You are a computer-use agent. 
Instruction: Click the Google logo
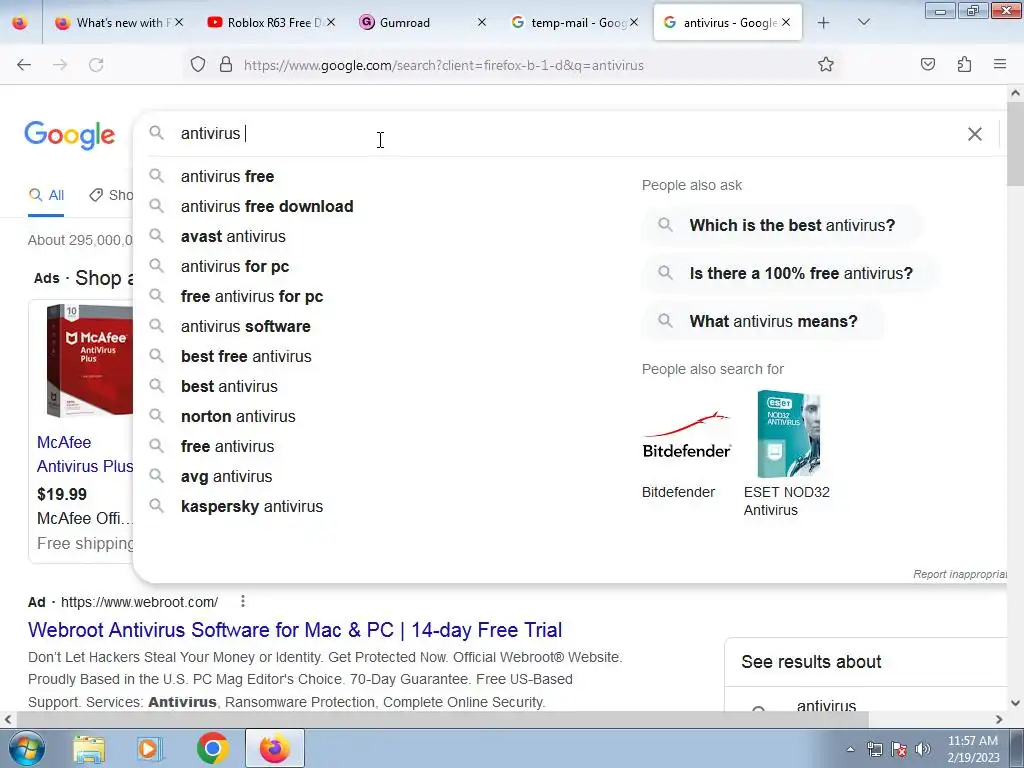(69, 135)
